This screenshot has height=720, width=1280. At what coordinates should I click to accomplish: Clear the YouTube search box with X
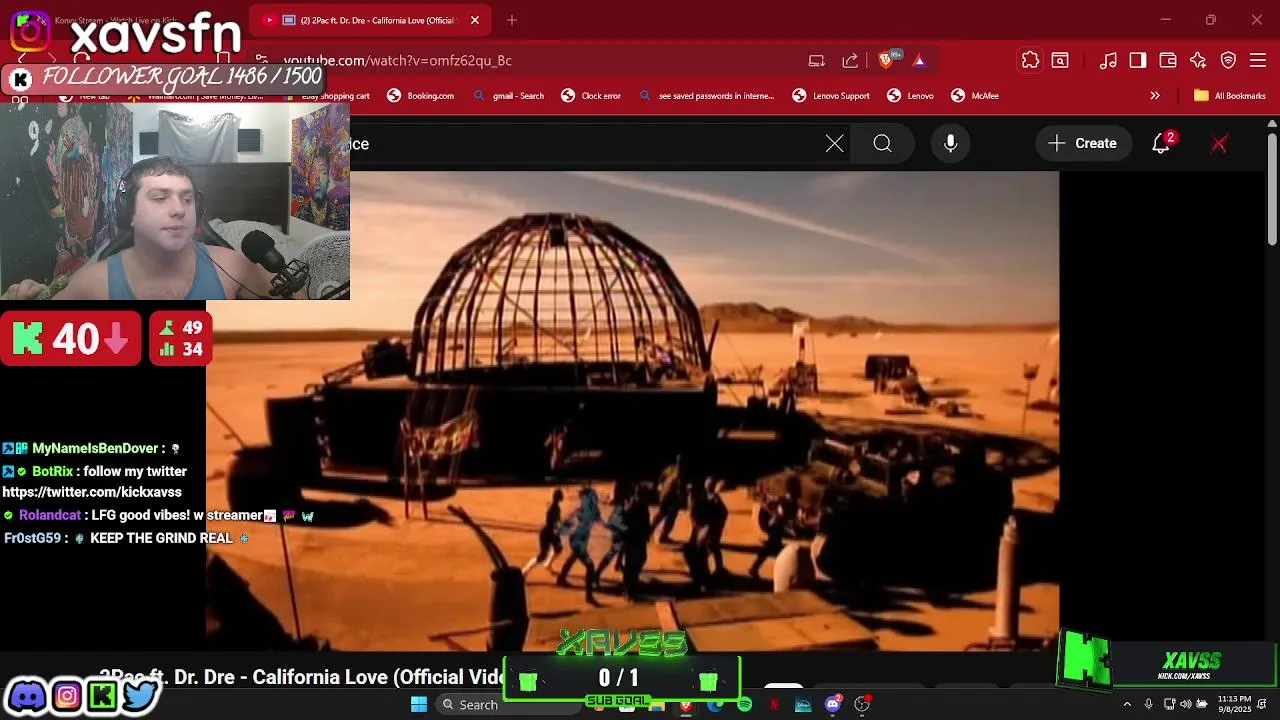[835, 144]
